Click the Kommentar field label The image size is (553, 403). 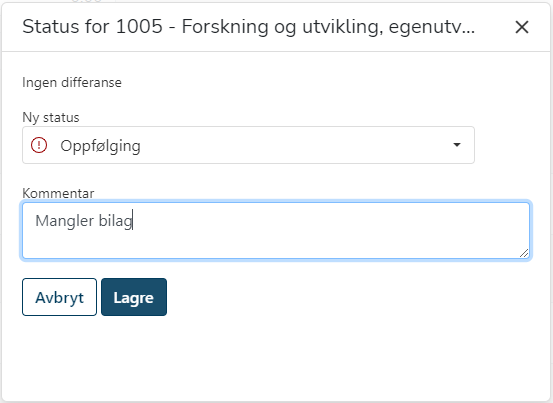[x=58, y=193]
